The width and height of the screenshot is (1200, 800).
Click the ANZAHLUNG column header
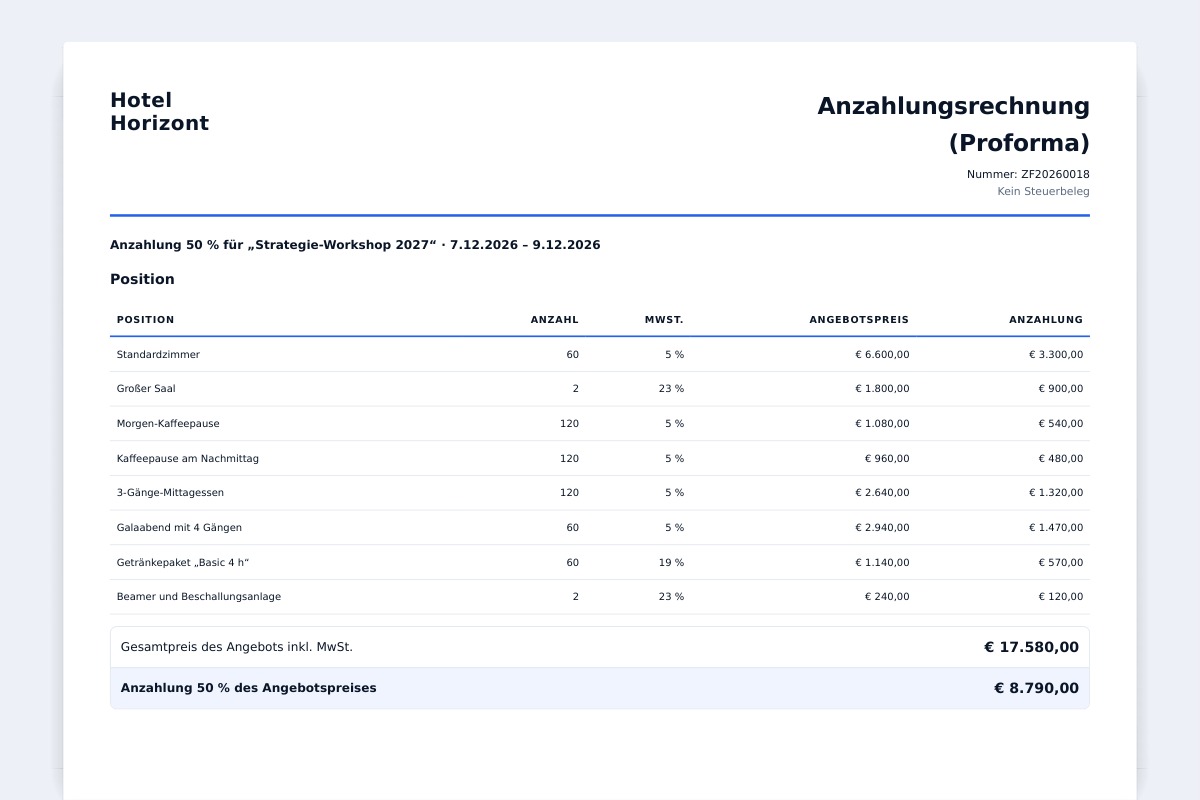coord(1046,320)
